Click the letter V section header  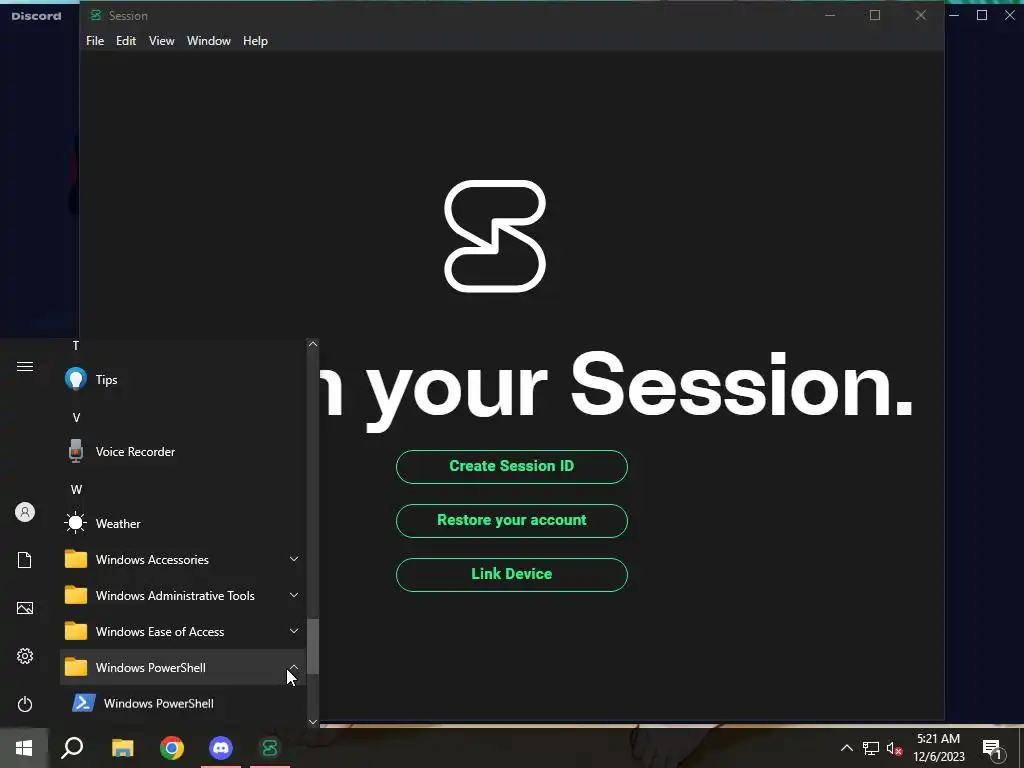point(76,417)
